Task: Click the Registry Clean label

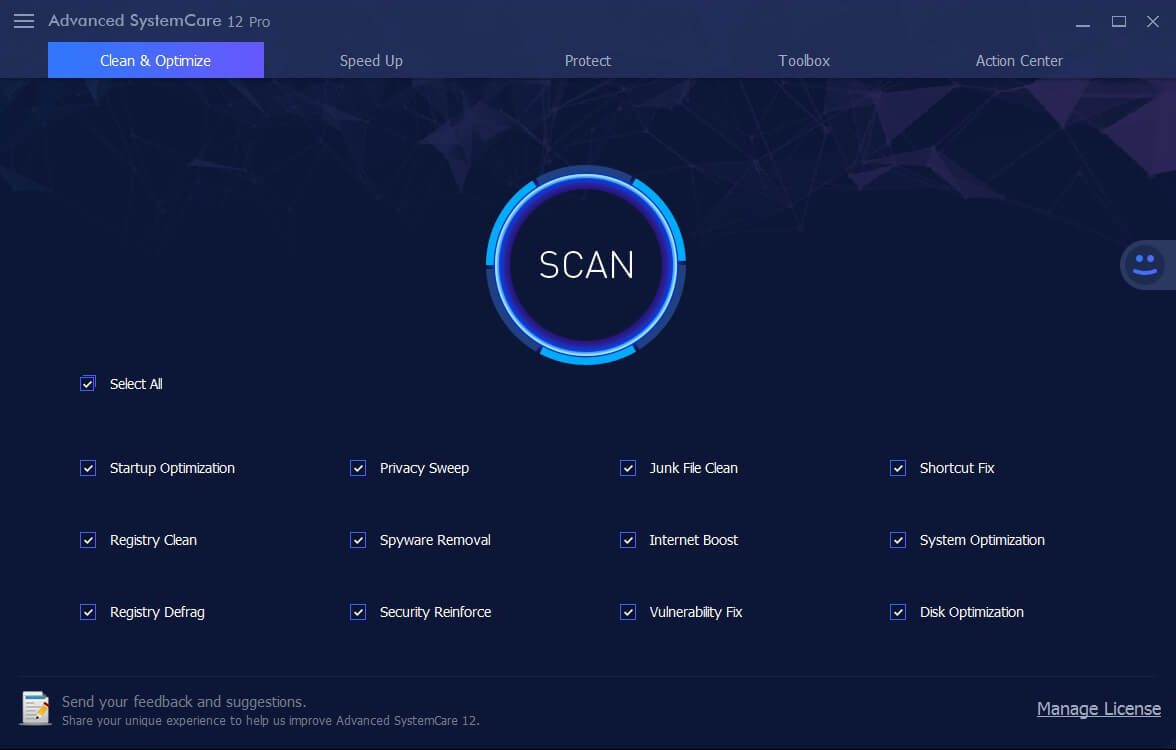Action: tap(154, 540)
